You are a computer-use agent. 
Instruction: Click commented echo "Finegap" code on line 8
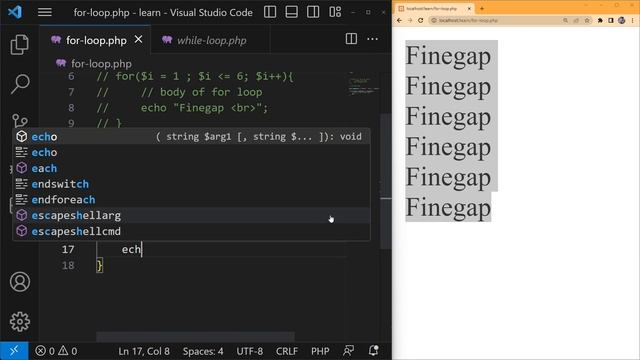204,108
